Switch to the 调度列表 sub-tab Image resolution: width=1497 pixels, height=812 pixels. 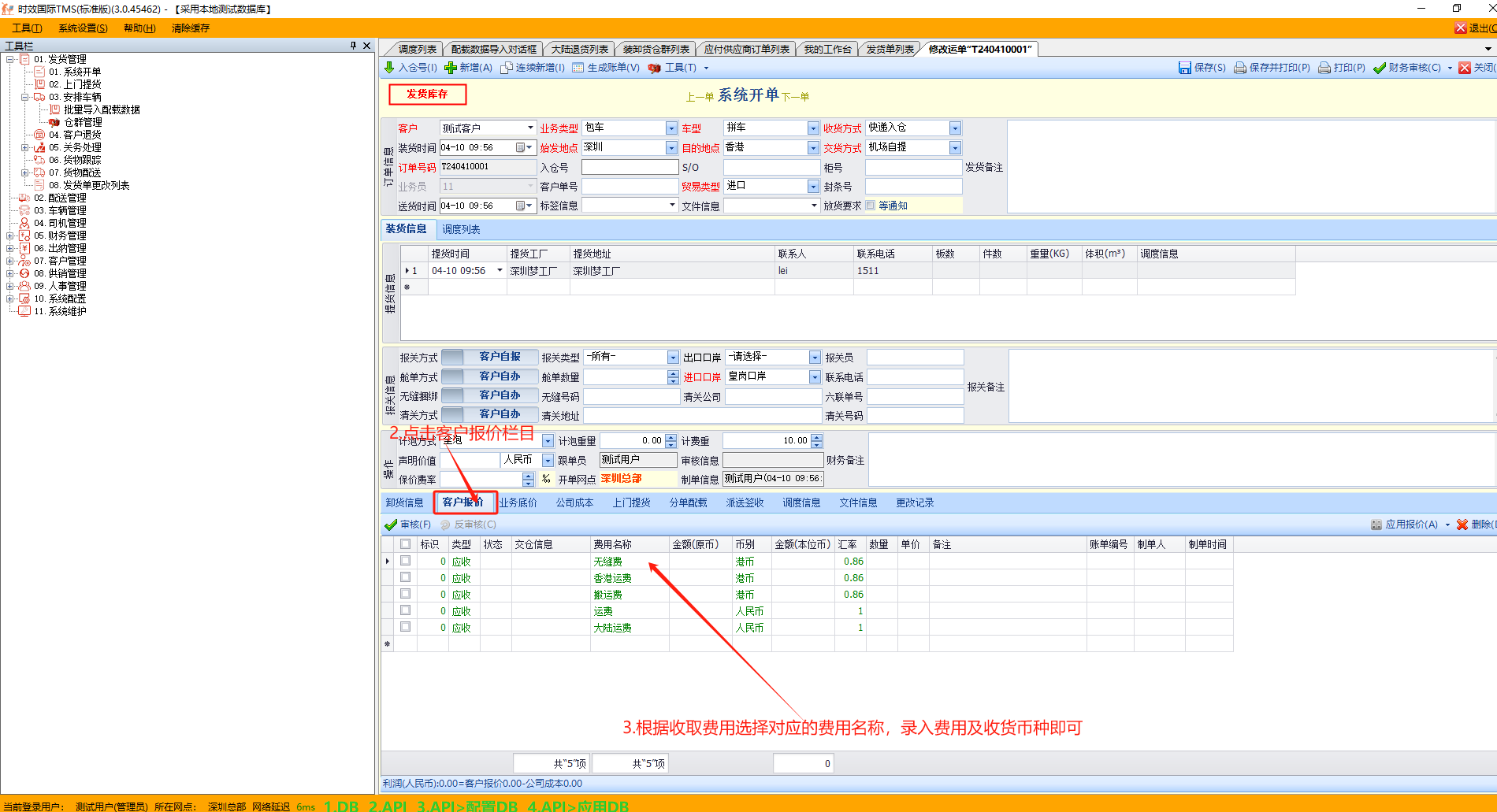(461, 229)
